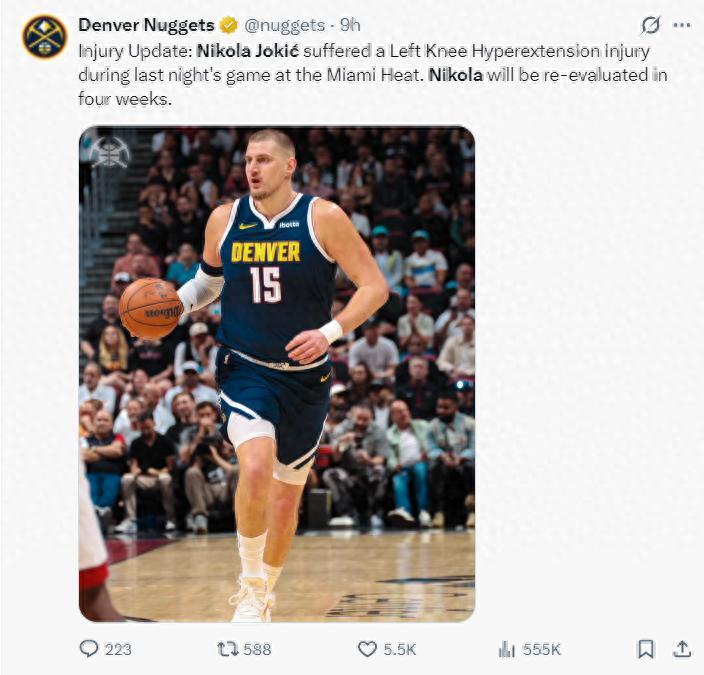Viewport: 704px width, 675px height.
Task: Click the 223 replies count
Action: click(x=118, y=649)
